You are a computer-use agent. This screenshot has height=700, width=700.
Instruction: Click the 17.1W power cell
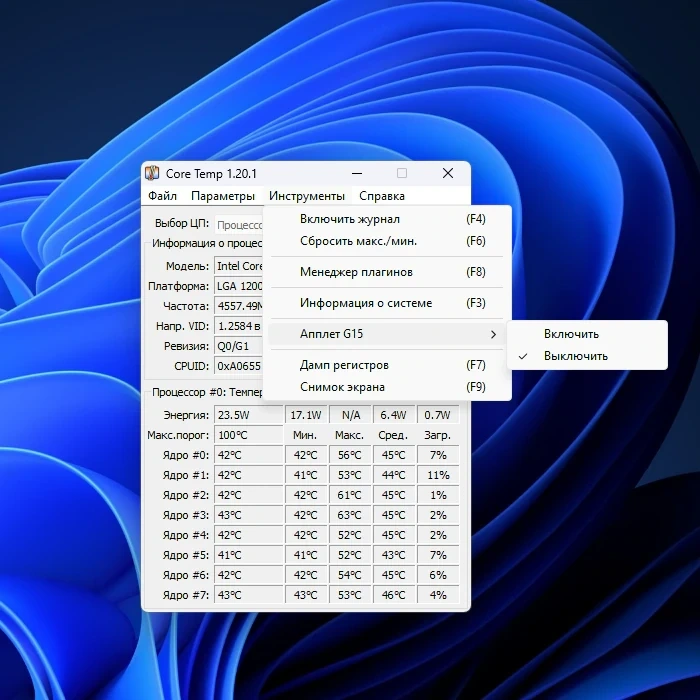(x=306, y=415)
